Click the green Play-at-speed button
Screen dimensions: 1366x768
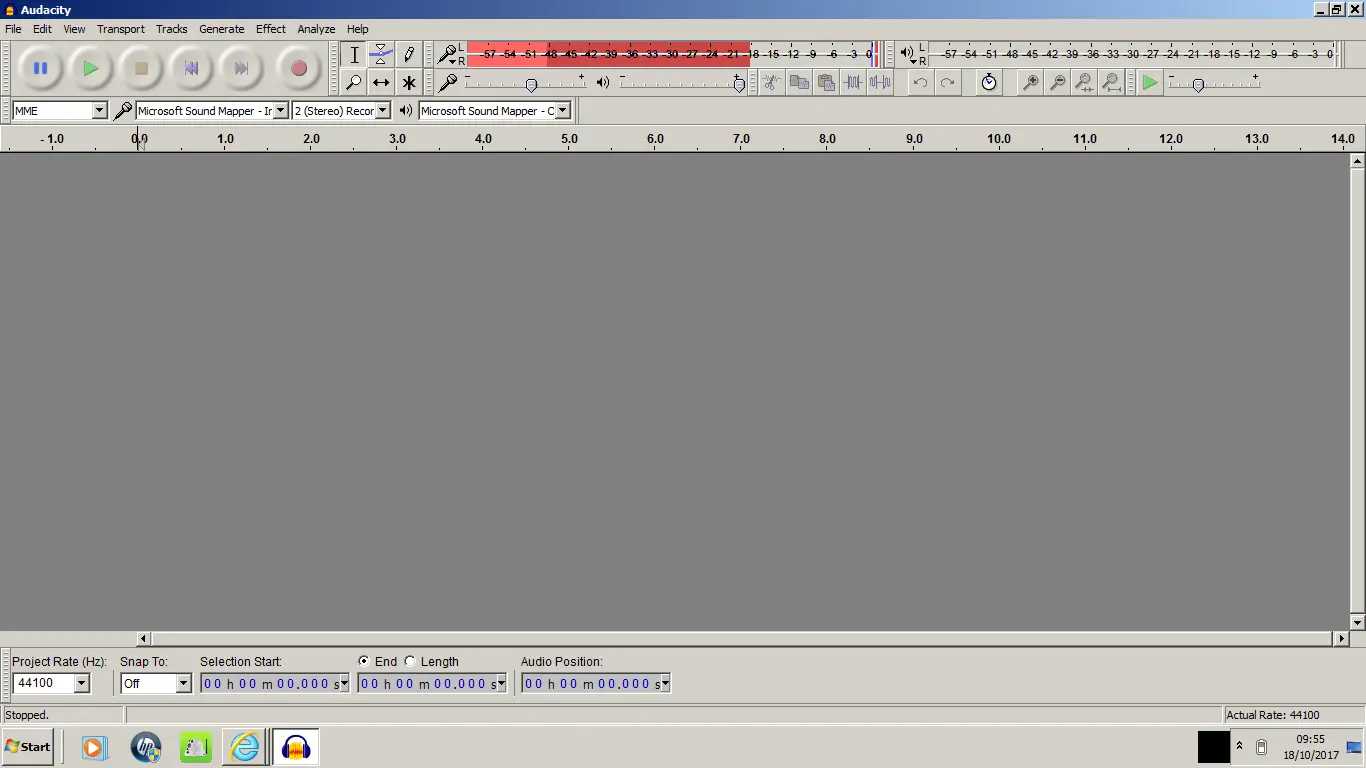pos(1150,83)
